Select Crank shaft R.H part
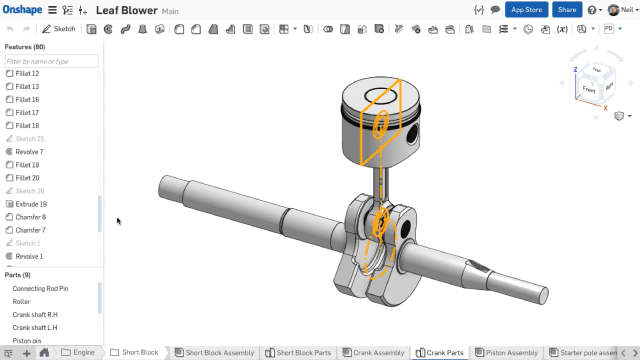The image size is (640, 360). (x=35, y=315)
